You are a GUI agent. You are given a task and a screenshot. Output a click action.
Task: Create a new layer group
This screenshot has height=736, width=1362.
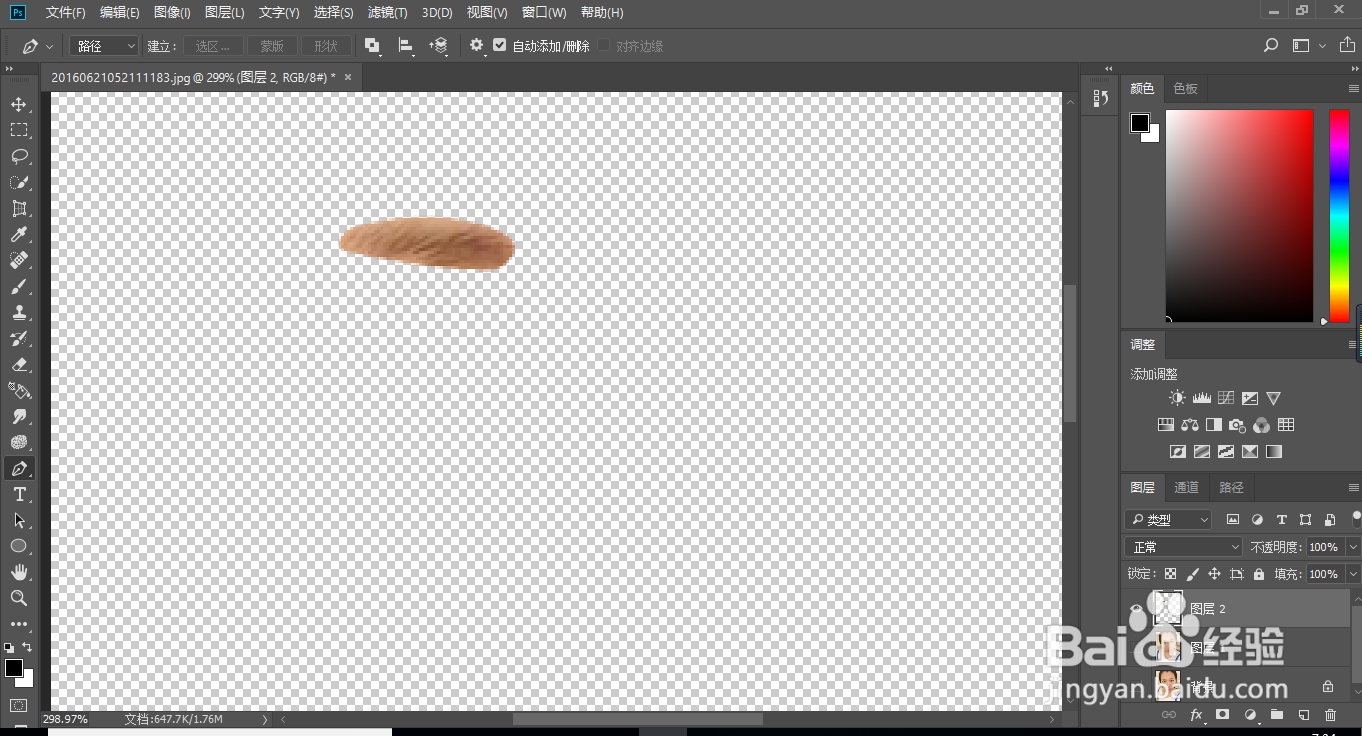1276,715
